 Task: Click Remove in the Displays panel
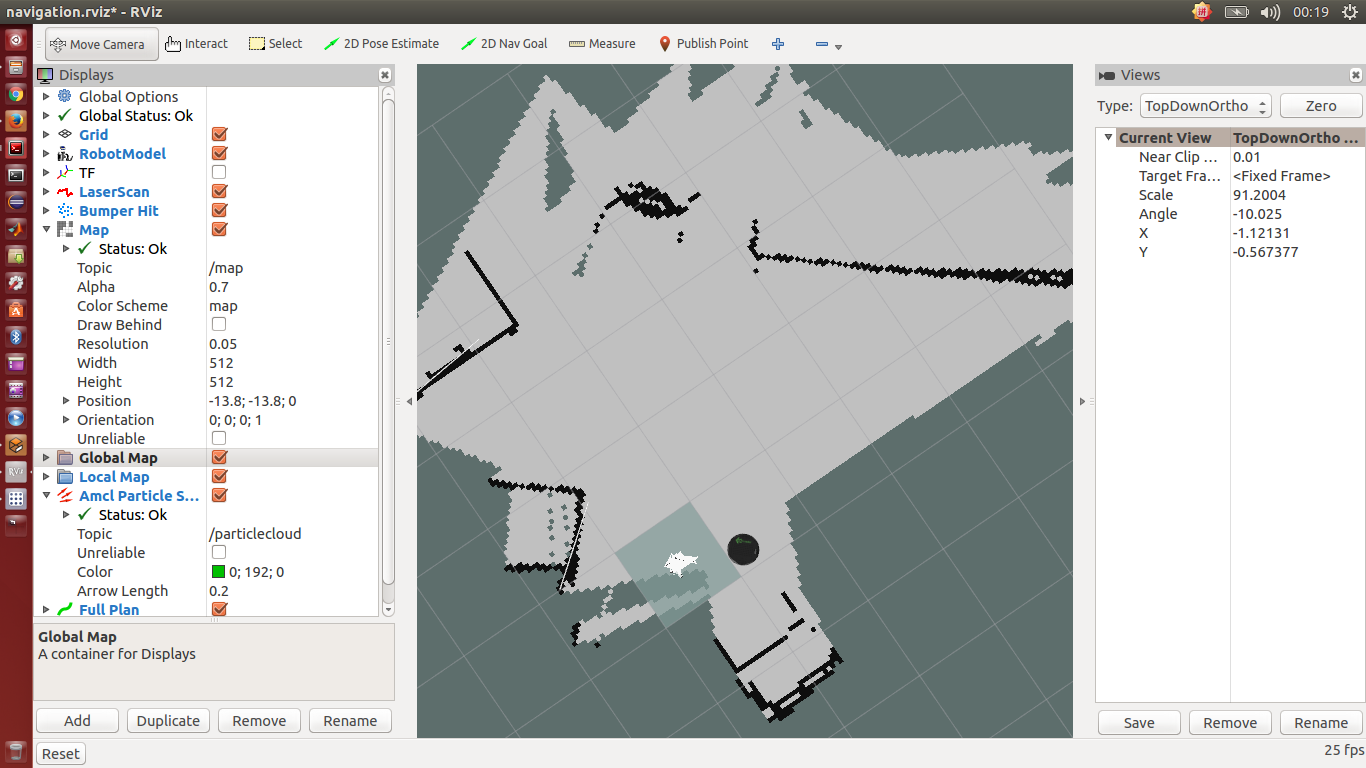259,721
